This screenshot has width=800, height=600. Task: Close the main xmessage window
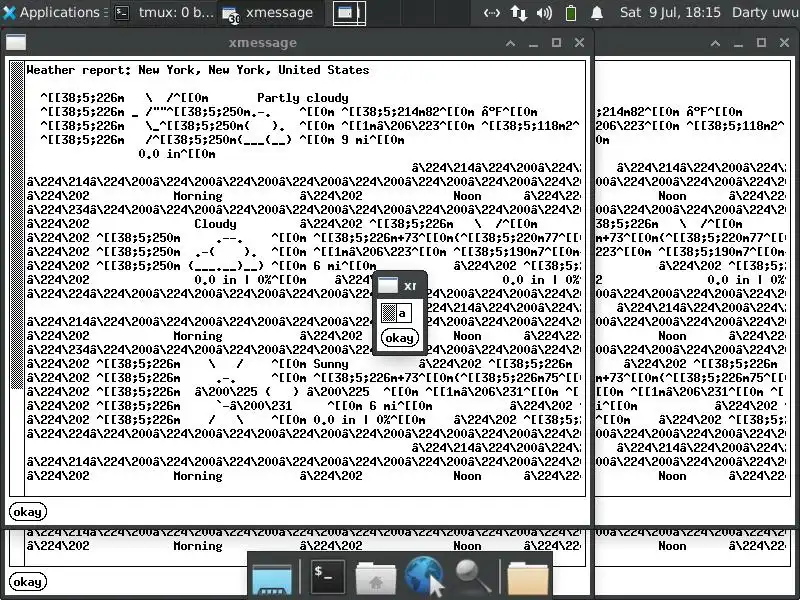click(x=580, y=43)
